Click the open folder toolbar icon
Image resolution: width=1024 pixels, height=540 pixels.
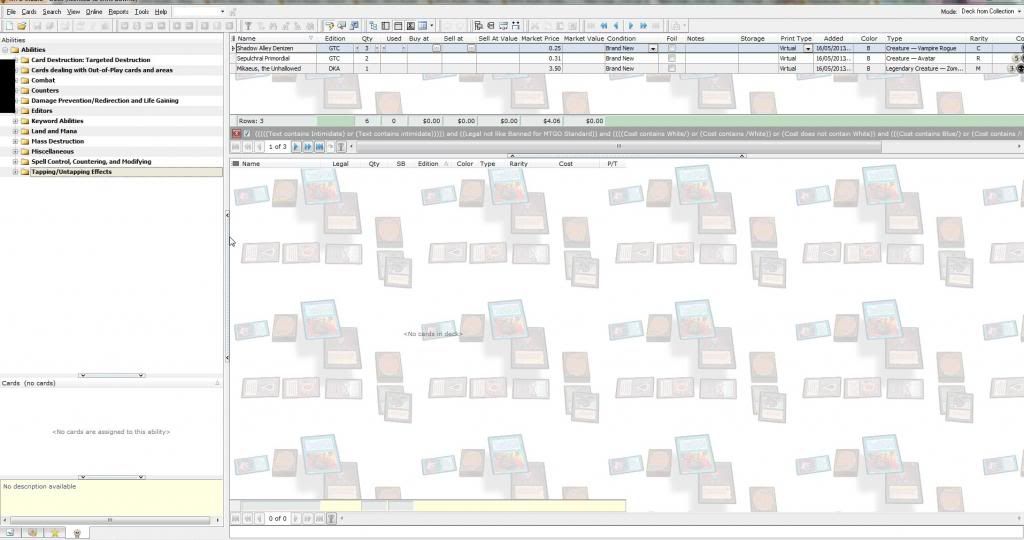[22, 26]
